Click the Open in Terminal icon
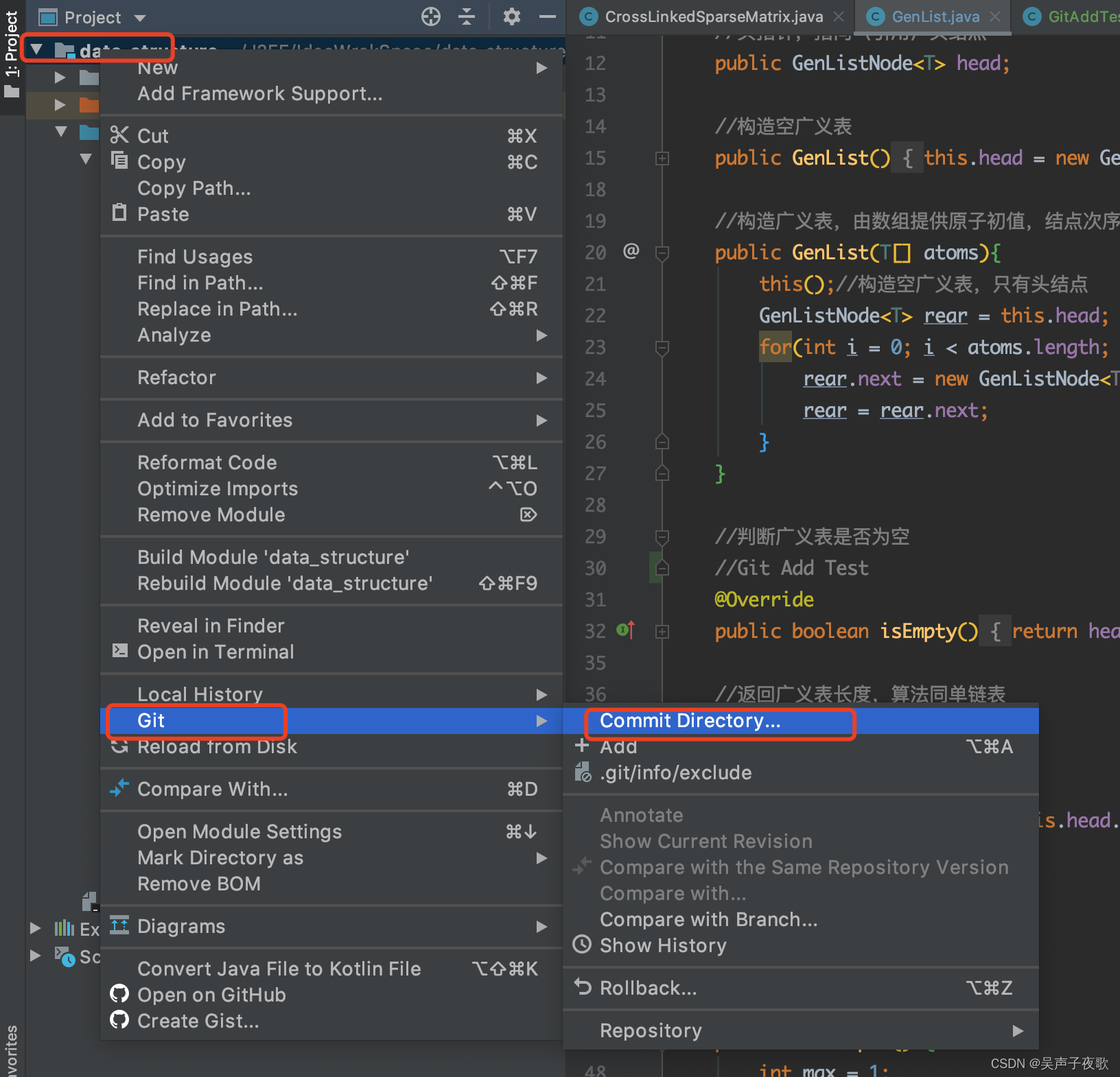Screen dimensions: 1120x1077 (x=119, y=650)
